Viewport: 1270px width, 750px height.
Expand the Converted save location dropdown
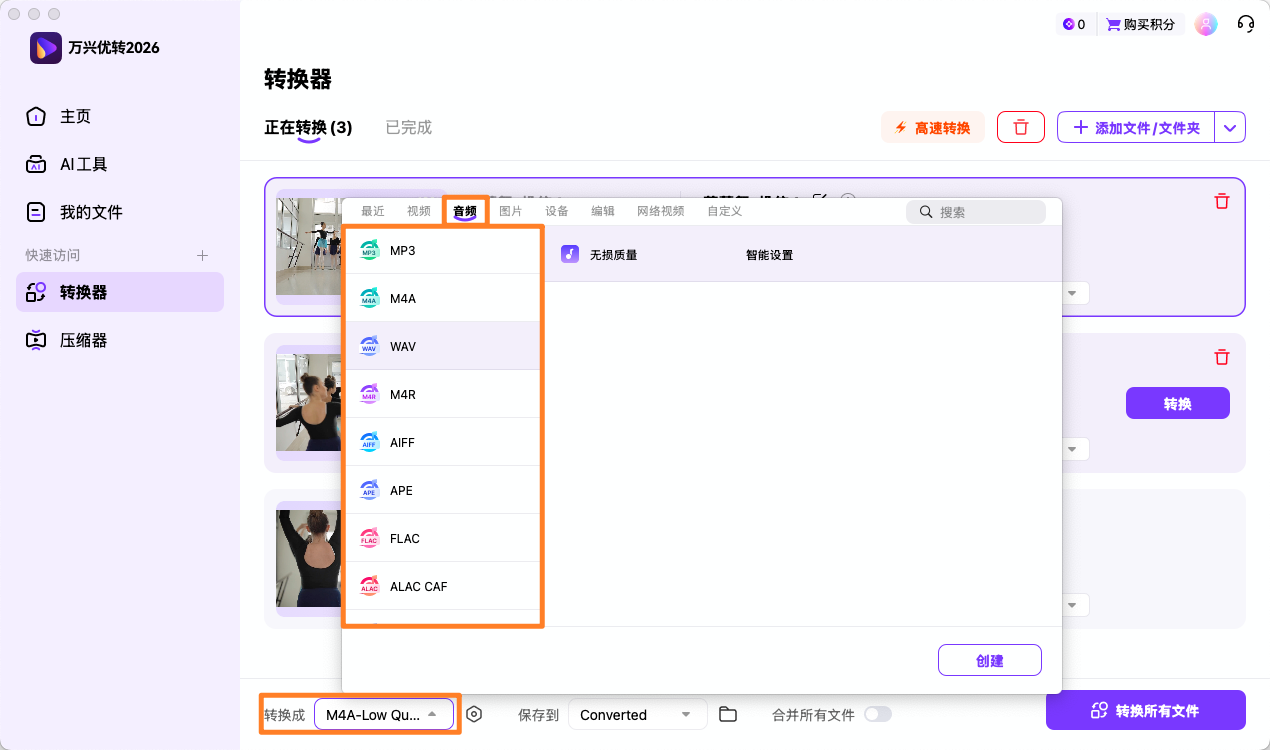pyautogui.click(x=637, y=714)
